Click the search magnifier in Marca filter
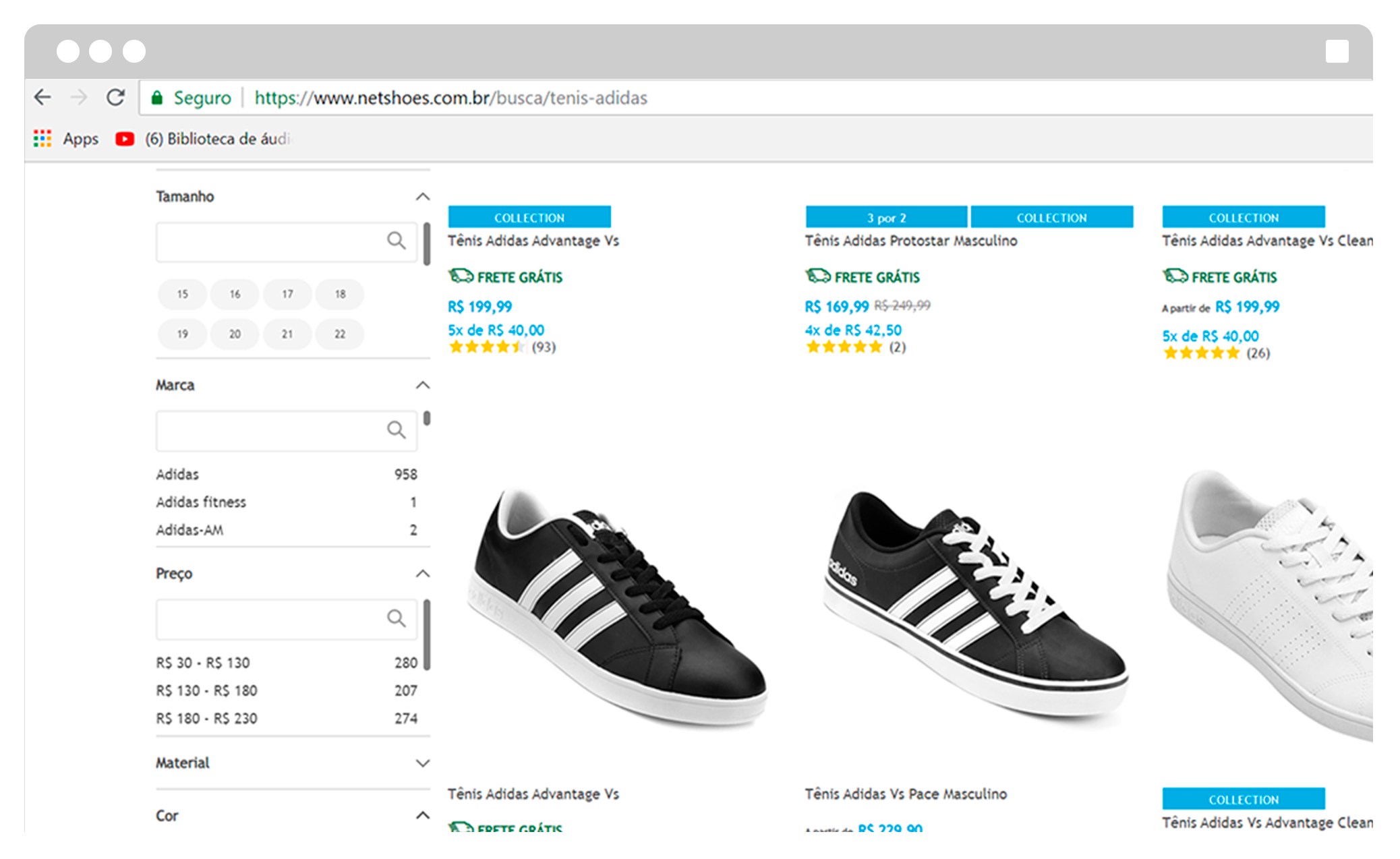1400x859 pixels. [x=397, y=429]
